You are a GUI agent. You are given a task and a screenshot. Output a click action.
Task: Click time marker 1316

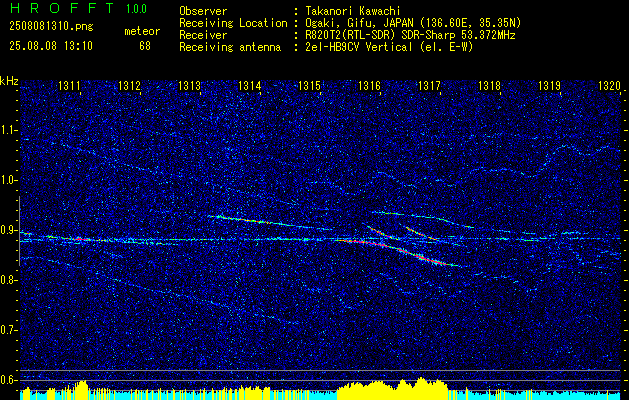369,85
